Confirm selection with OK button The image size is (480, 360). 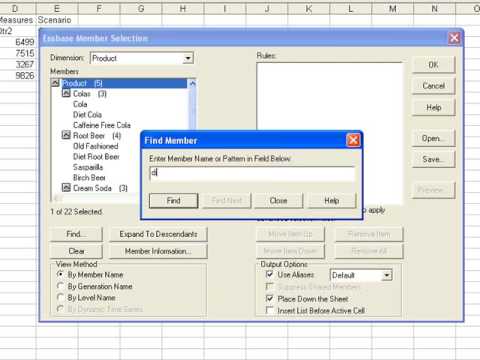[433, 65]
